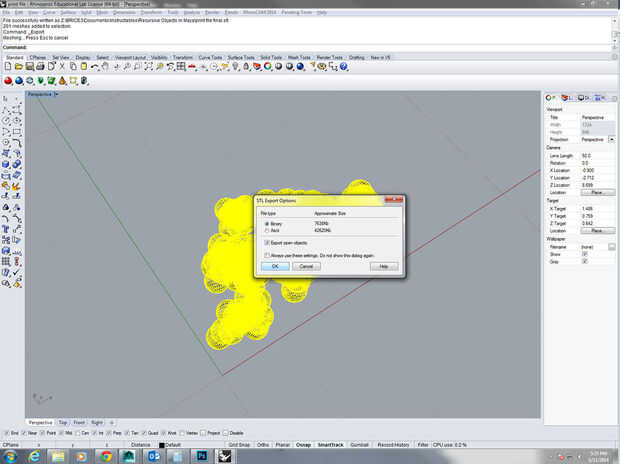The height and width of the screenshot is (464, 620).
Task: Click the Print icon in Standard toolbar
Action: point(40,66)
